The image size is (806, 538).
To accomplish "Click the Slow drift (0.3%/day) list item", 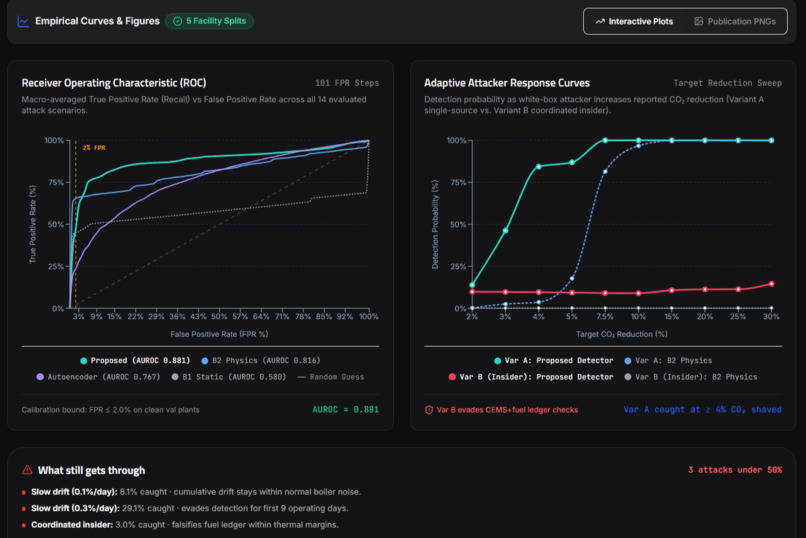I will (185, 508).
